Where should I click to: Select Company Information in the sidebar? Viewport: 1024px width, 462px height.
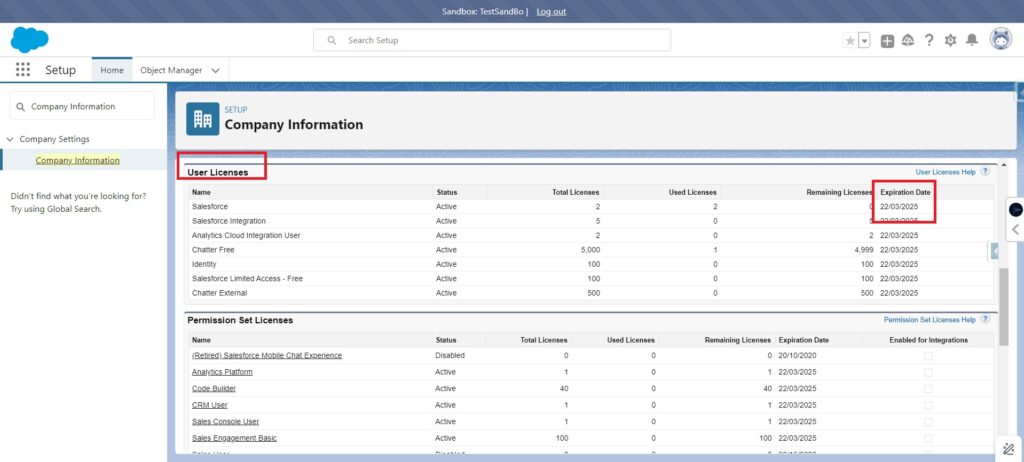pyautogui.click(x=77, y=160)
